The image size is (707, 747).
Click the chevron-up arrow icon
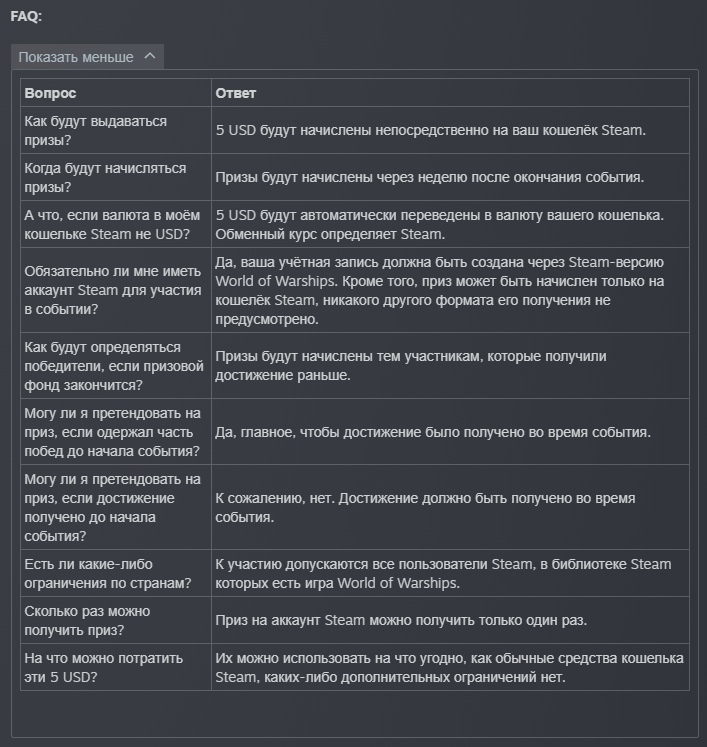pyautogui.click(x=150, y=56)
